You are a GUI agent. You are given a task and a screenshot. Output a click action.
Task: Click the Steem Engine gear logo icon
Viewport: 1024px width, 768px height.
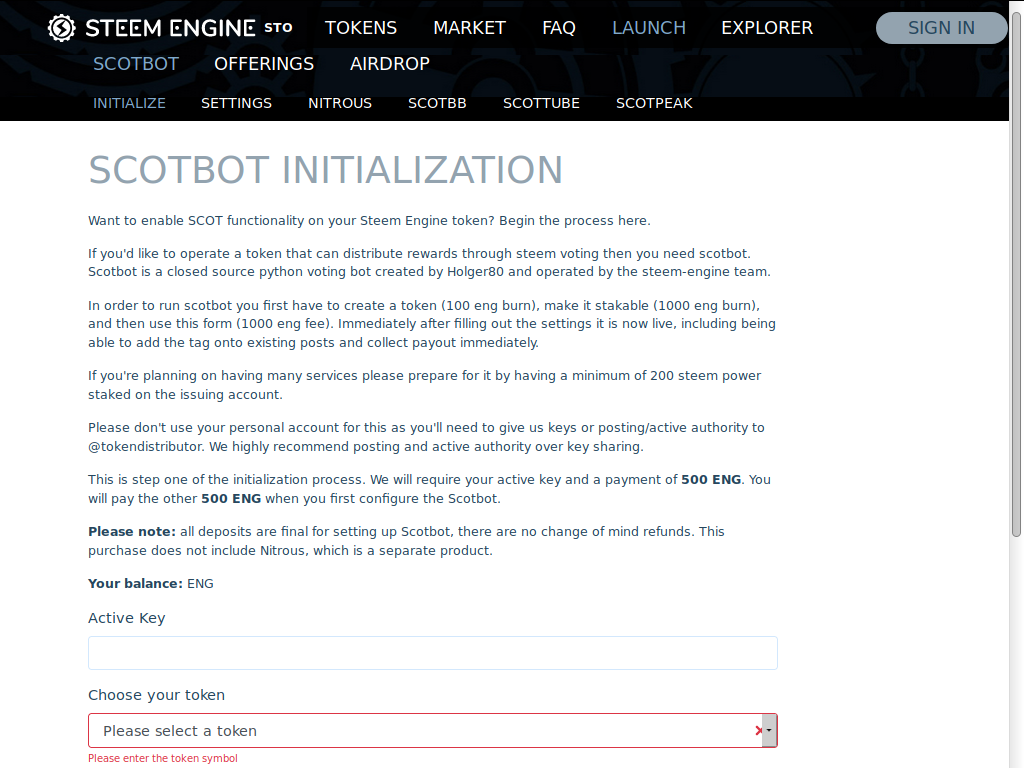click(x=61, y=28)
